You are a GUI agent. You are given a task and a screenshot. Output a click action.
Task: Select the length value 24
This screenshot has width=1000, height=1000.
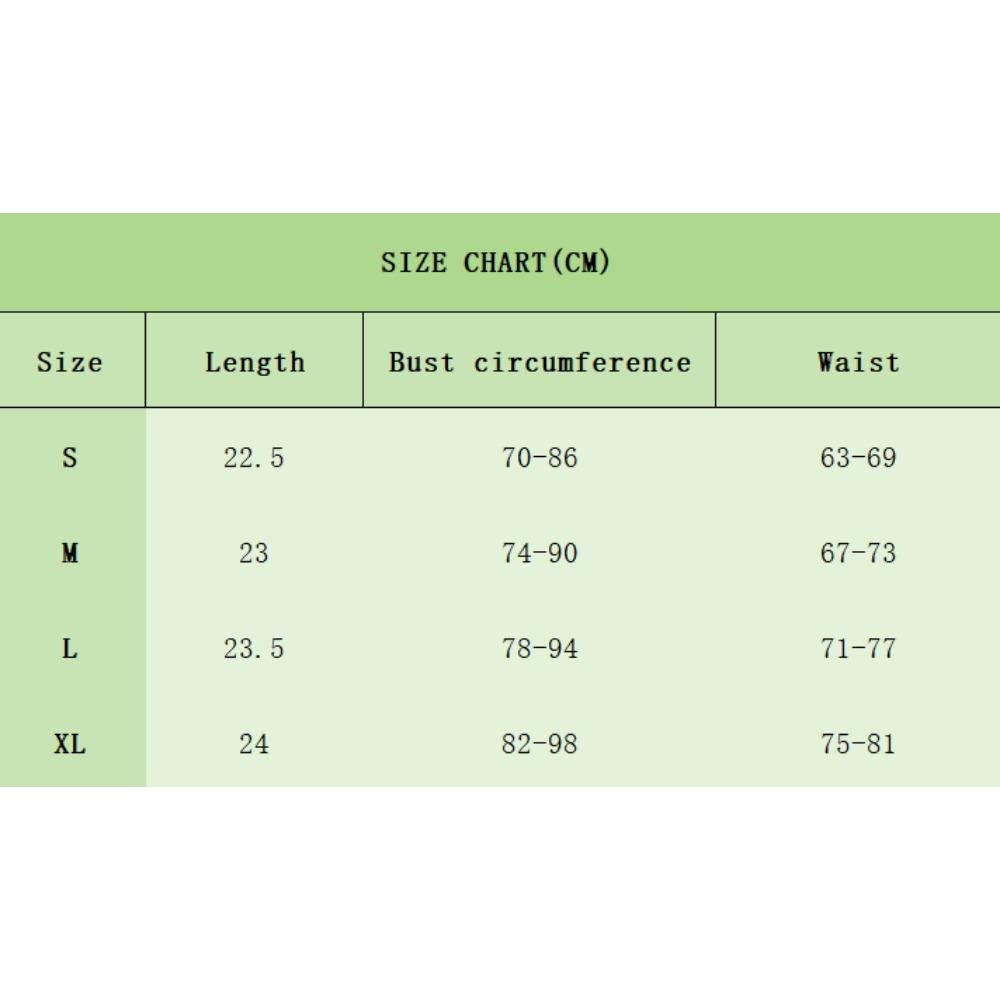click(x=254, y=744)
